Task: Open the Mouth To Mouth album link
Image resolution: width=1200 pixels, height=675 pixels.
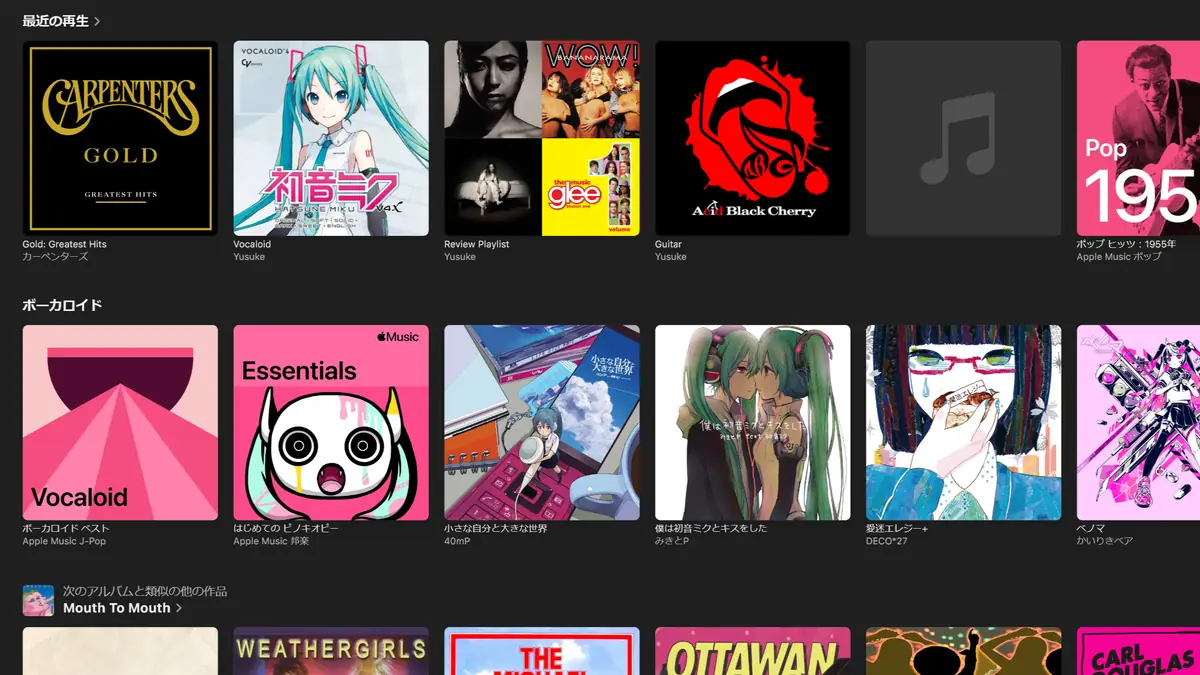Action: [117, 608]
